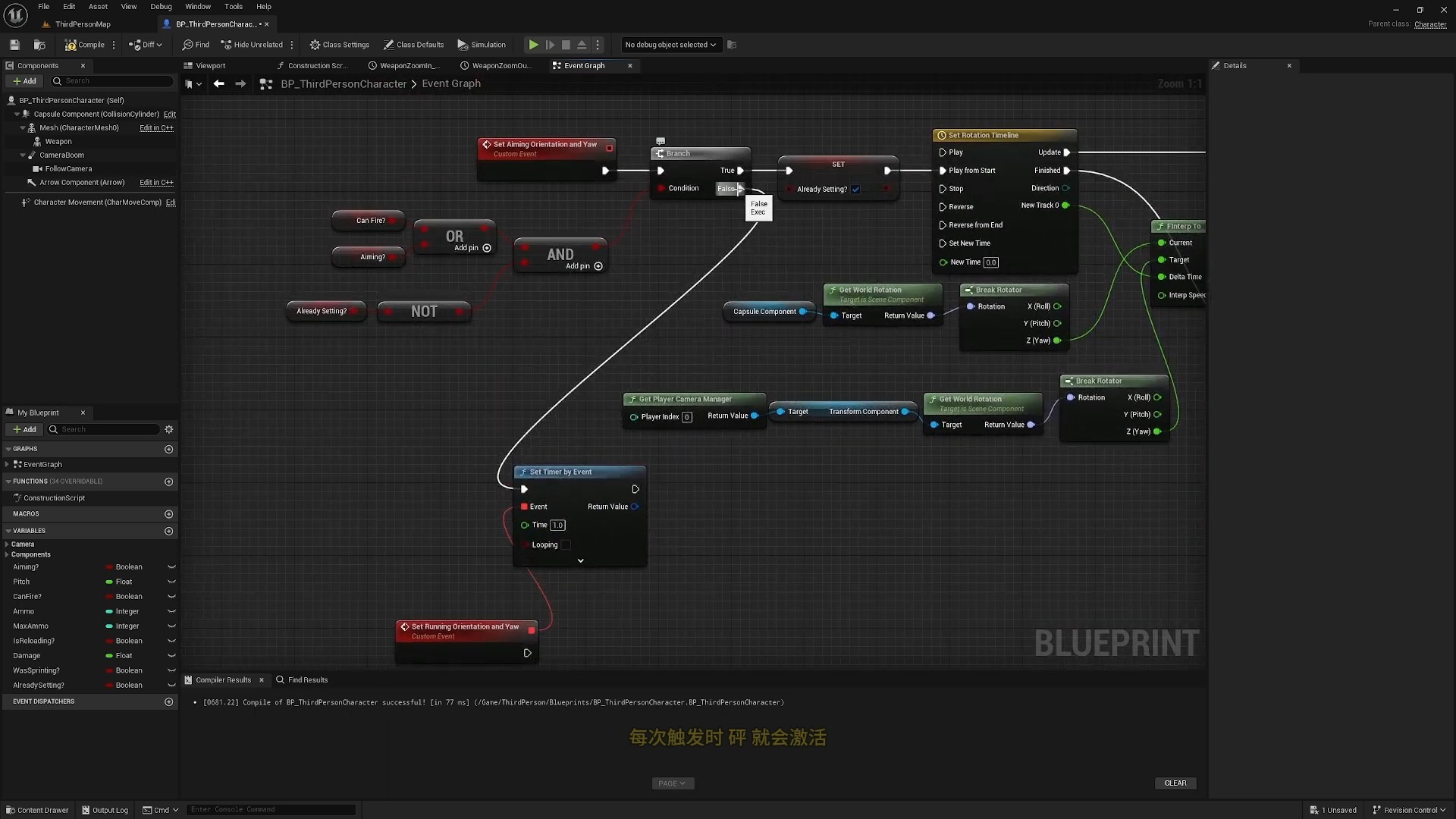Image resolution: width=1456 pixels, height=819 pixels.
Task: Collapse CameraBoom component
Action: (23, 155)
